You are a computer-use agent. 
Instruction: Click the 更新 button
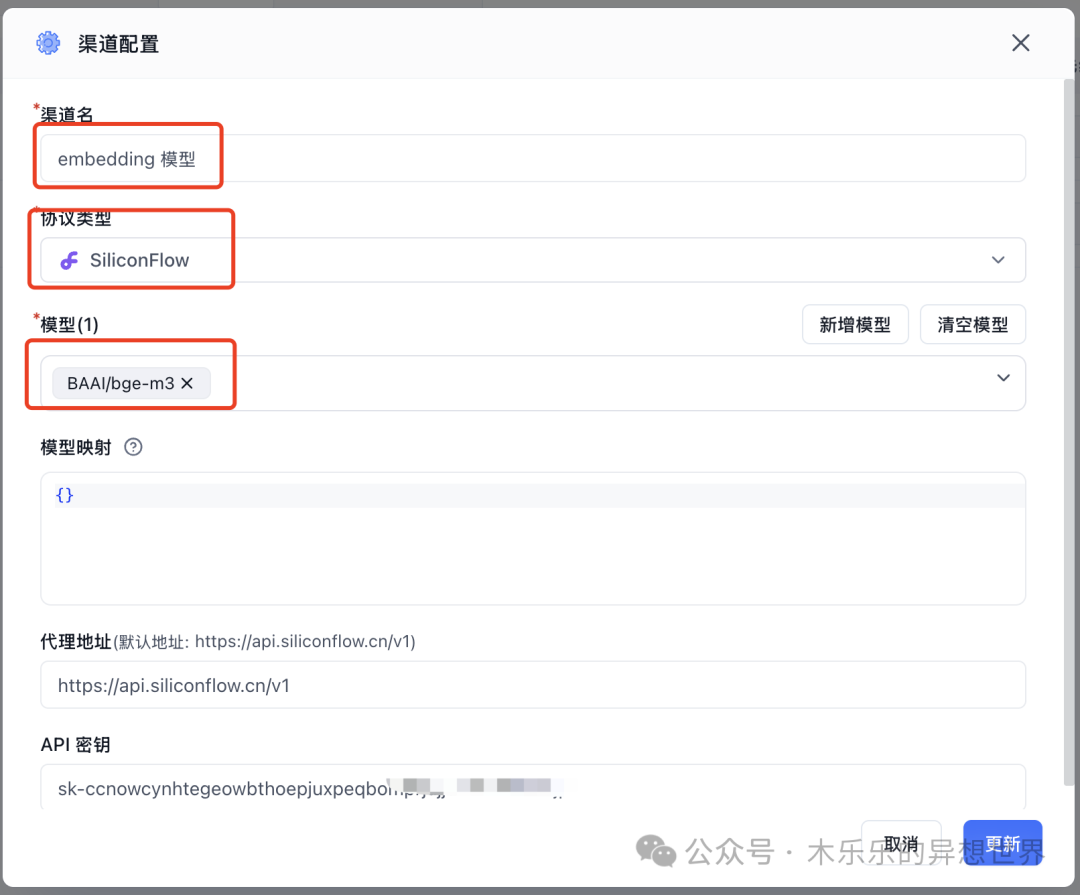[1002, 843]
